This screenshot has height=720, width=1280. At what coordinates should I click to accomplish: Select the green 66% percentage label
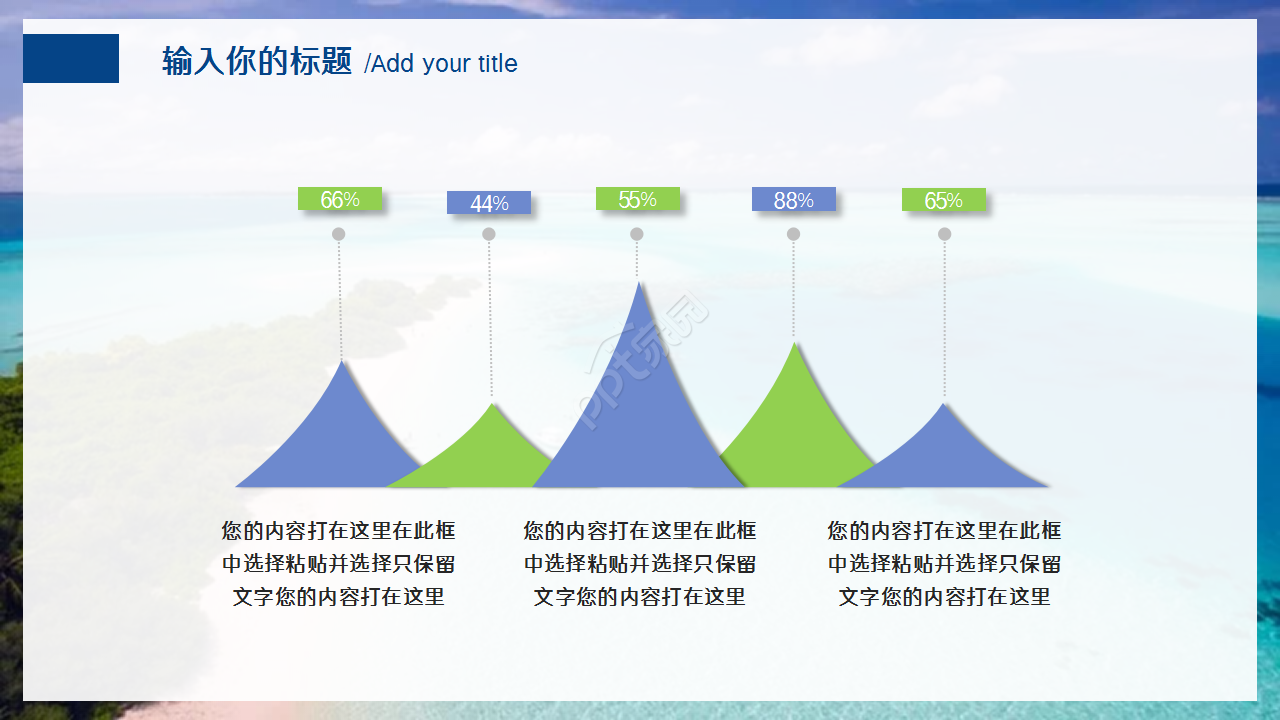340,199
